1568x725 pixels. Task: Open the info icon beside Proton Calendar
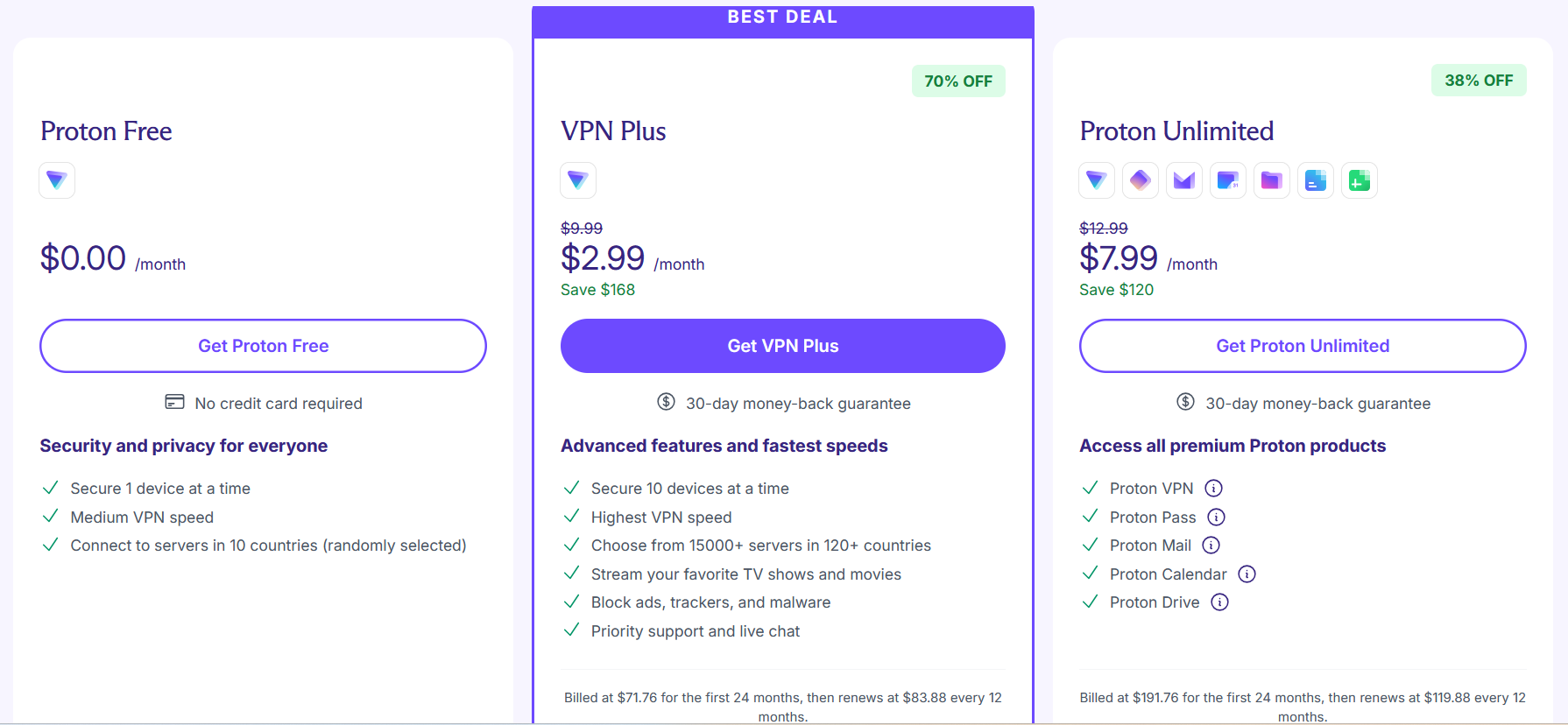pyautogui.click(x=1247, y=574)
